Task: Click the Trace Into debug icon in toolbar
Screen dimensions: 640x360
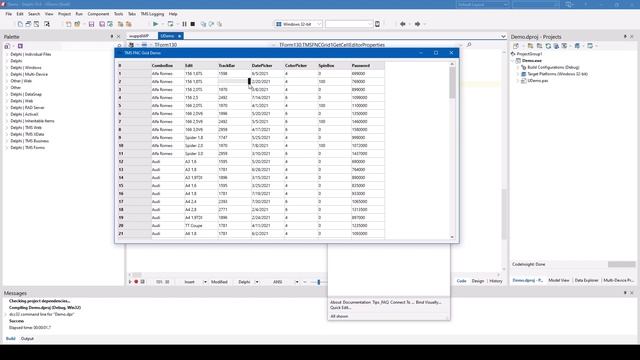Action: [203, 24]
